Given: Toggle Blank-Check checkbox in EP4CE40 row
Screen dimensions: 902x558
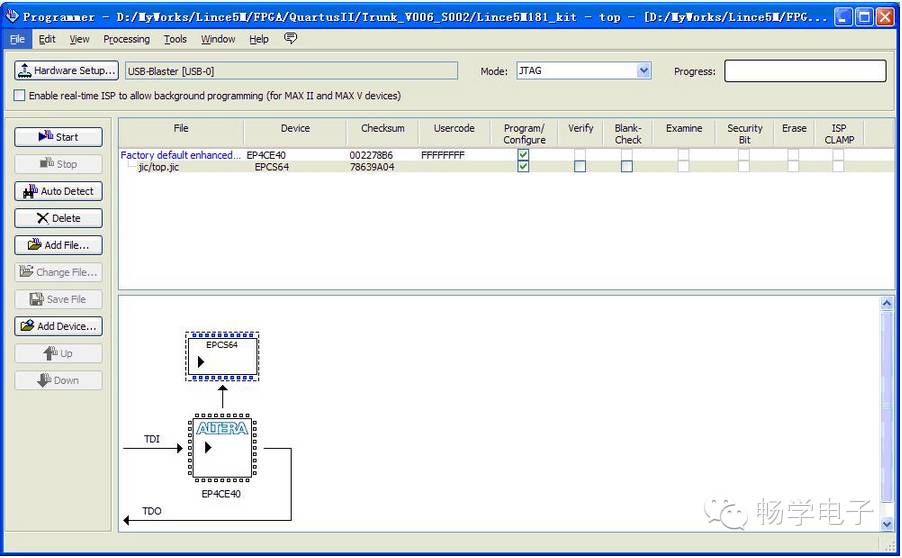Looking at the screenshot, I should tap(626, 155).
